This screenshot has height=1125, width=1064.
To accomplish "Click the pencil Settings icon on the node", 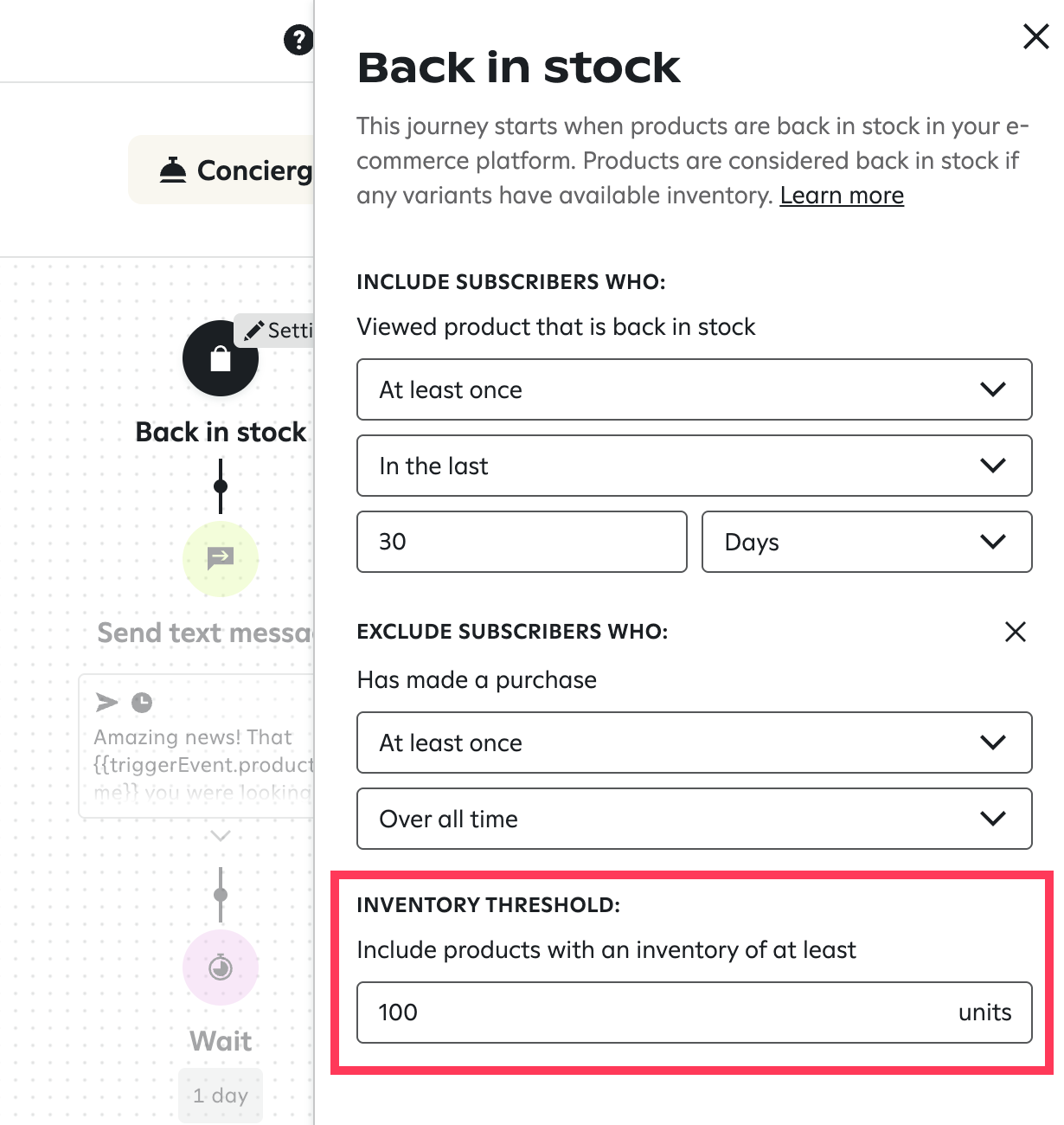I will 254,331.
